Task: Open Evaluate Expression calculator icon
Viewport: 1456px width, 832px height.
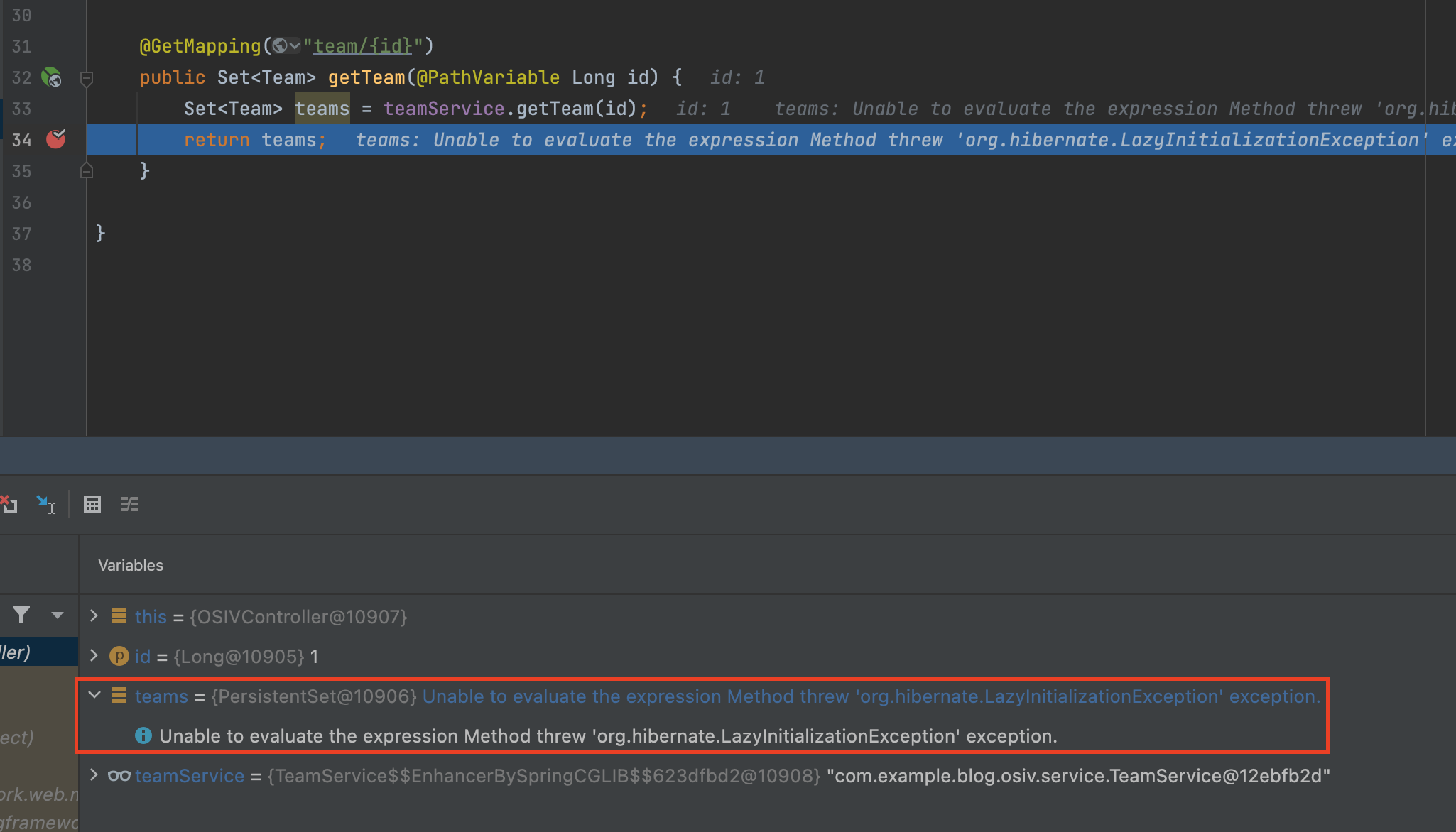Action: point(92,505)
